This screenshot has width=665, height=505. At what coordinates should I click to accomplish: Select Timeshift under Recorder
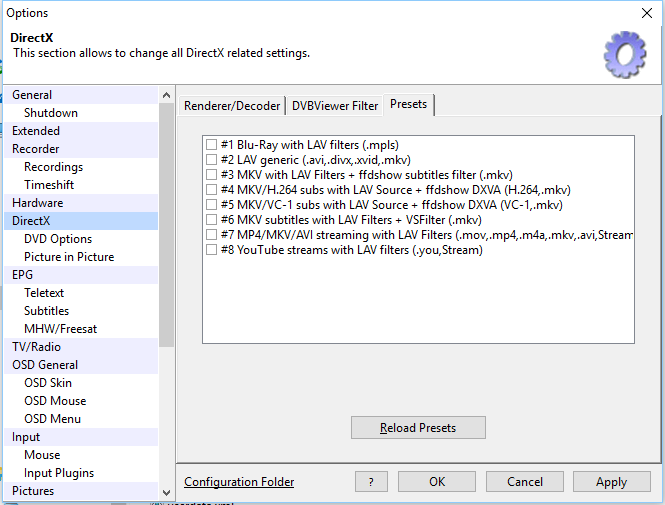[49, 185]
